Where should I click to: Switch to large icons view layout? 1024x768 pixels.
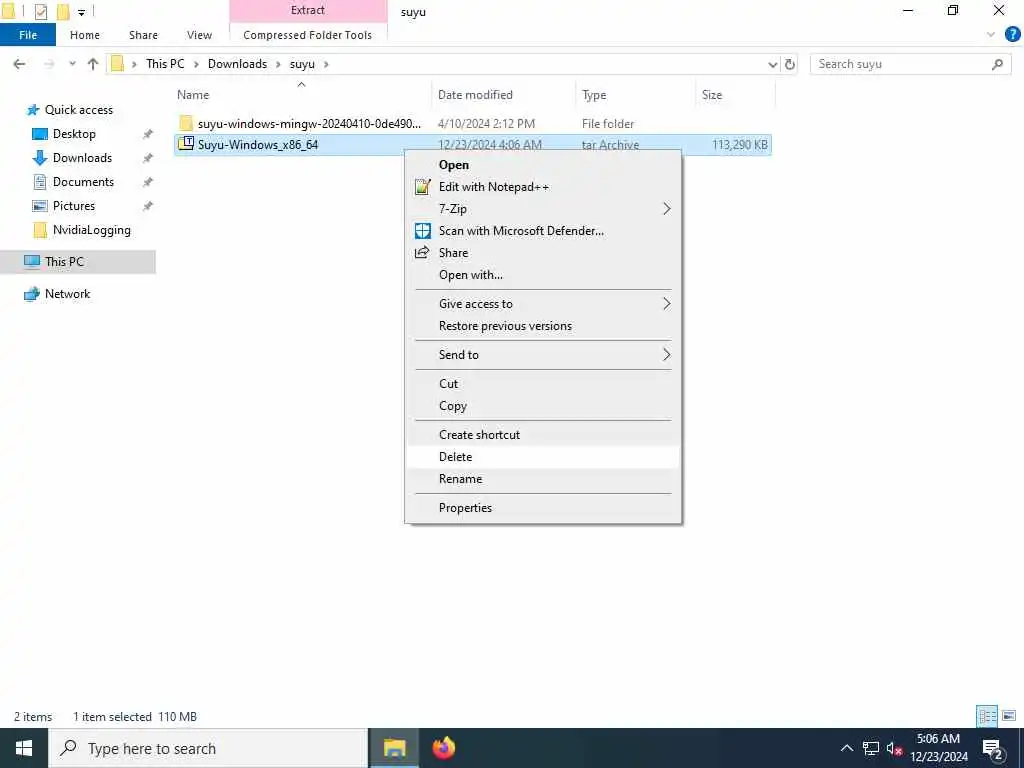1009,716
